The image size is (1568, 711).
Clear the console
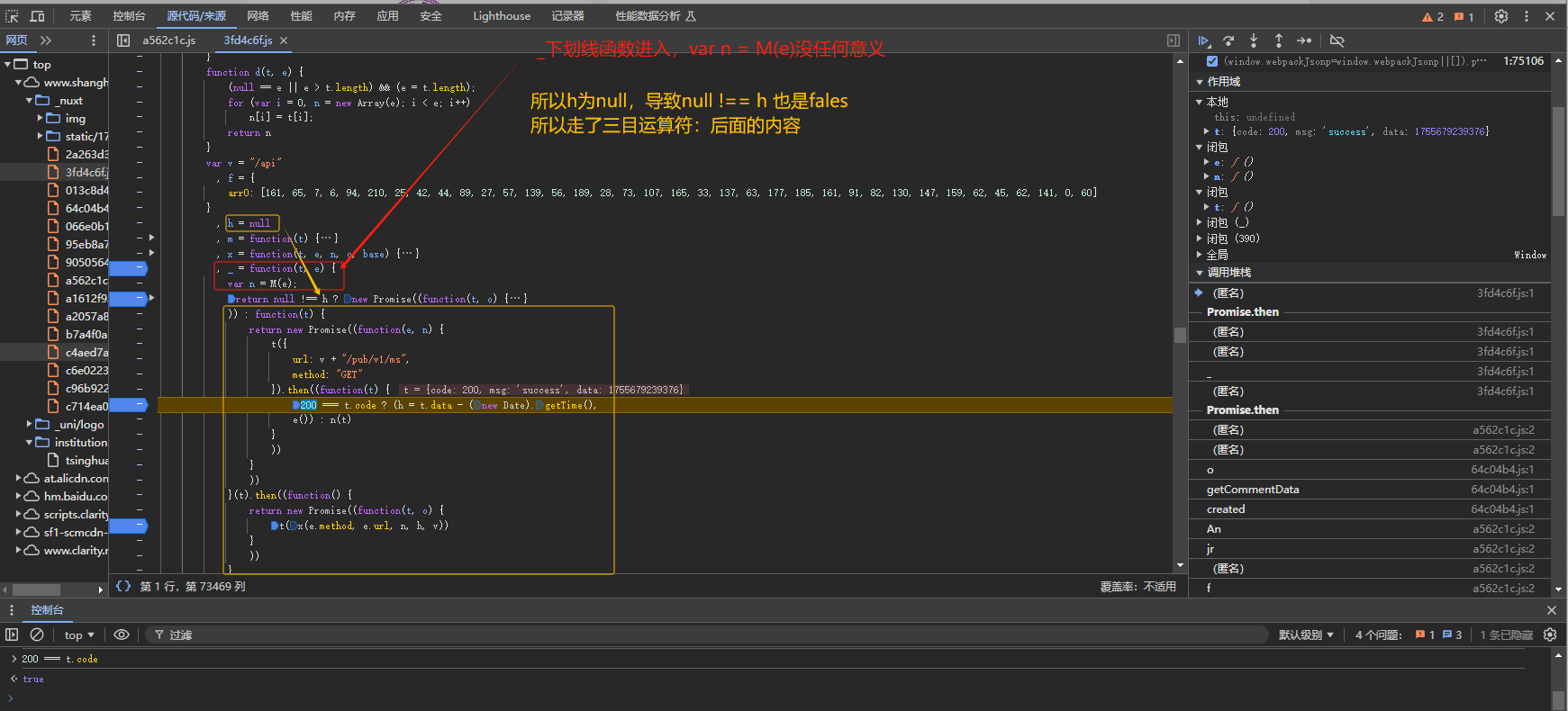[x=37, y=634]
